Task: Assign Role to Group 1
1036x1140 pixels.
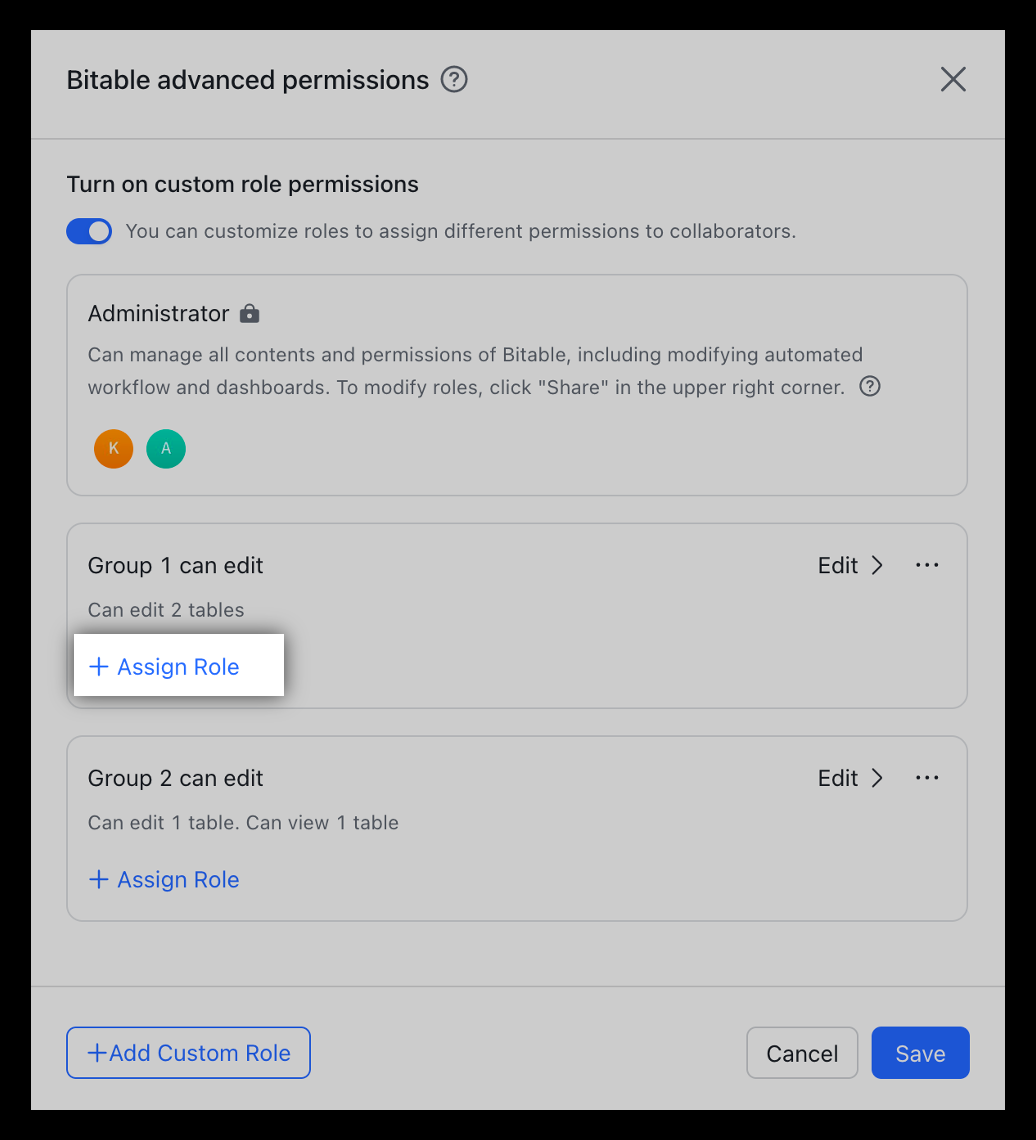Action: pyautogui.click(x=165, y=667)
